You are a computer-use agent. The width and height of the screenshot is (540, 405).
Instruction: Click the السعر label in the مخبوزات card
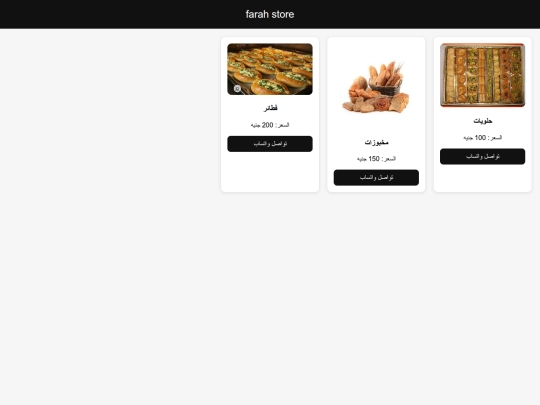pyautogui.click(x=388, y=159)
